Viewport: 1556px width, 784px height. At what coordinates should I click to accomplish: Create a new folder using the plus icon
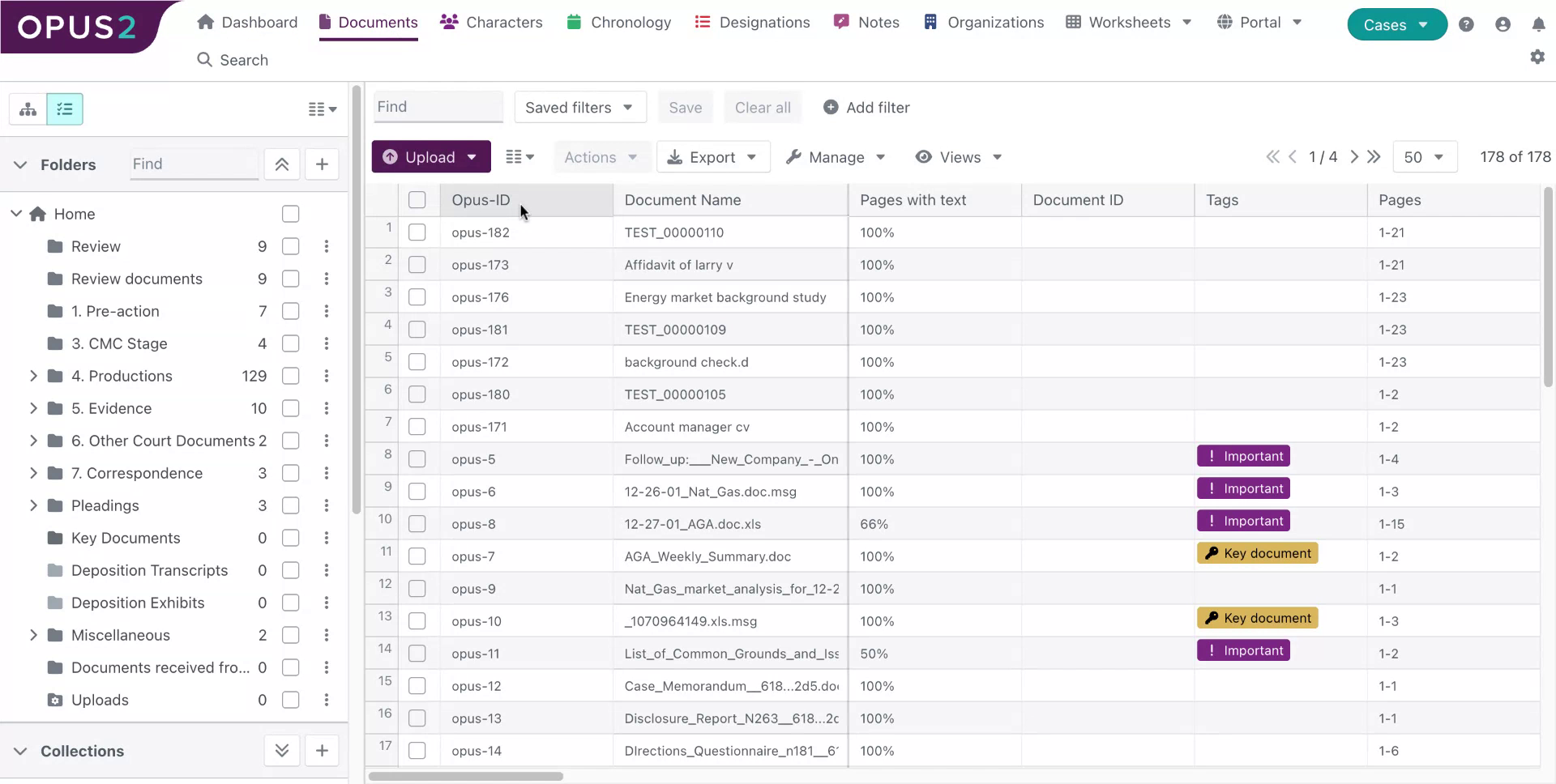coord(322,164)
